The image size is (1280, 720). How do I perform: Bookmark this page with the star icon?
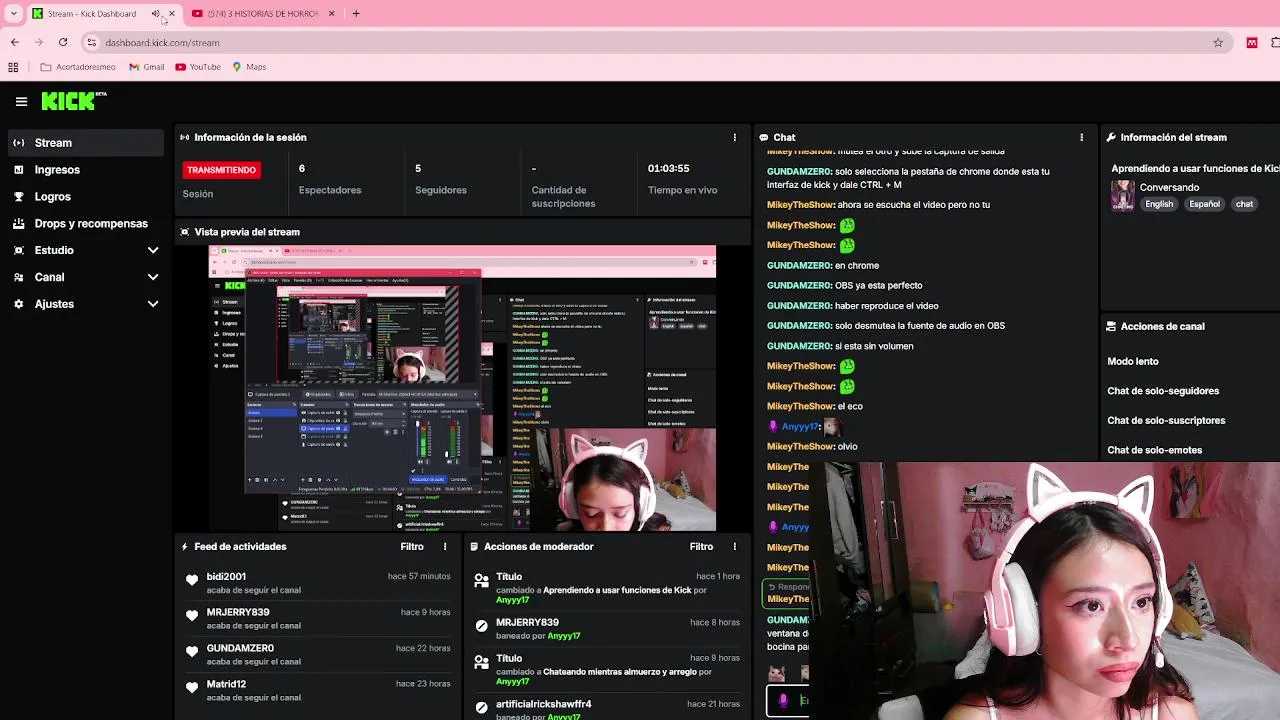click(x=1218, y=42)
